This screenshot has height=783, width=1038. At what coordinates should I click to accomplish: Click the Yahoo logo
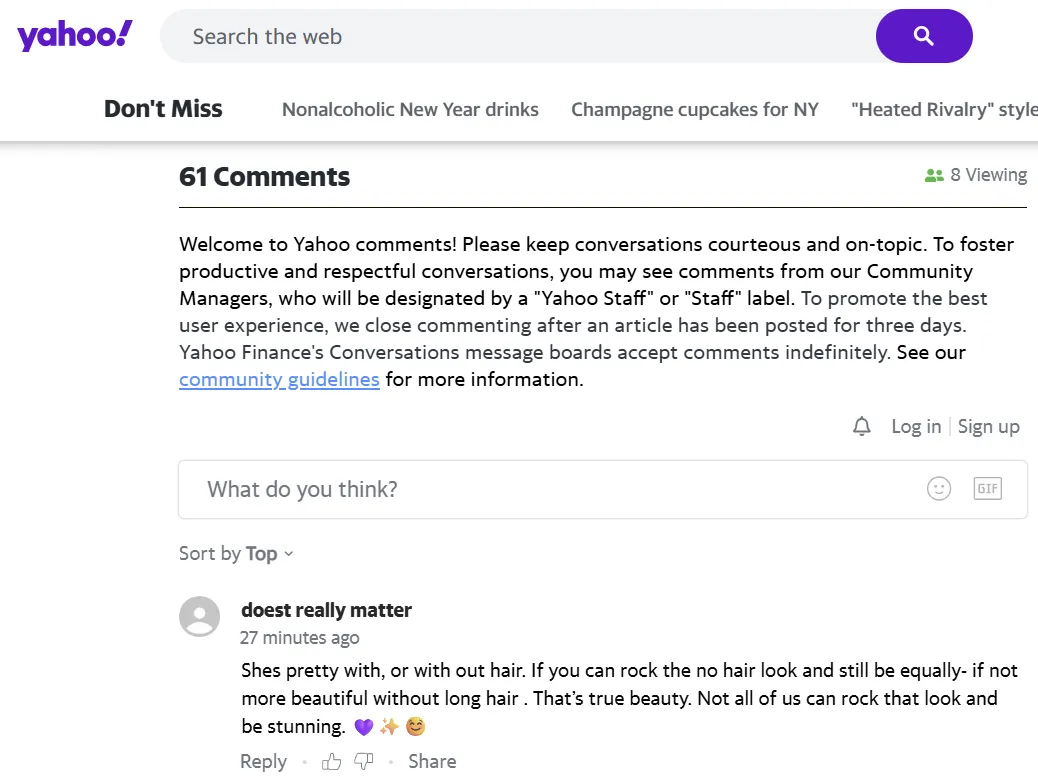point(75,36)
